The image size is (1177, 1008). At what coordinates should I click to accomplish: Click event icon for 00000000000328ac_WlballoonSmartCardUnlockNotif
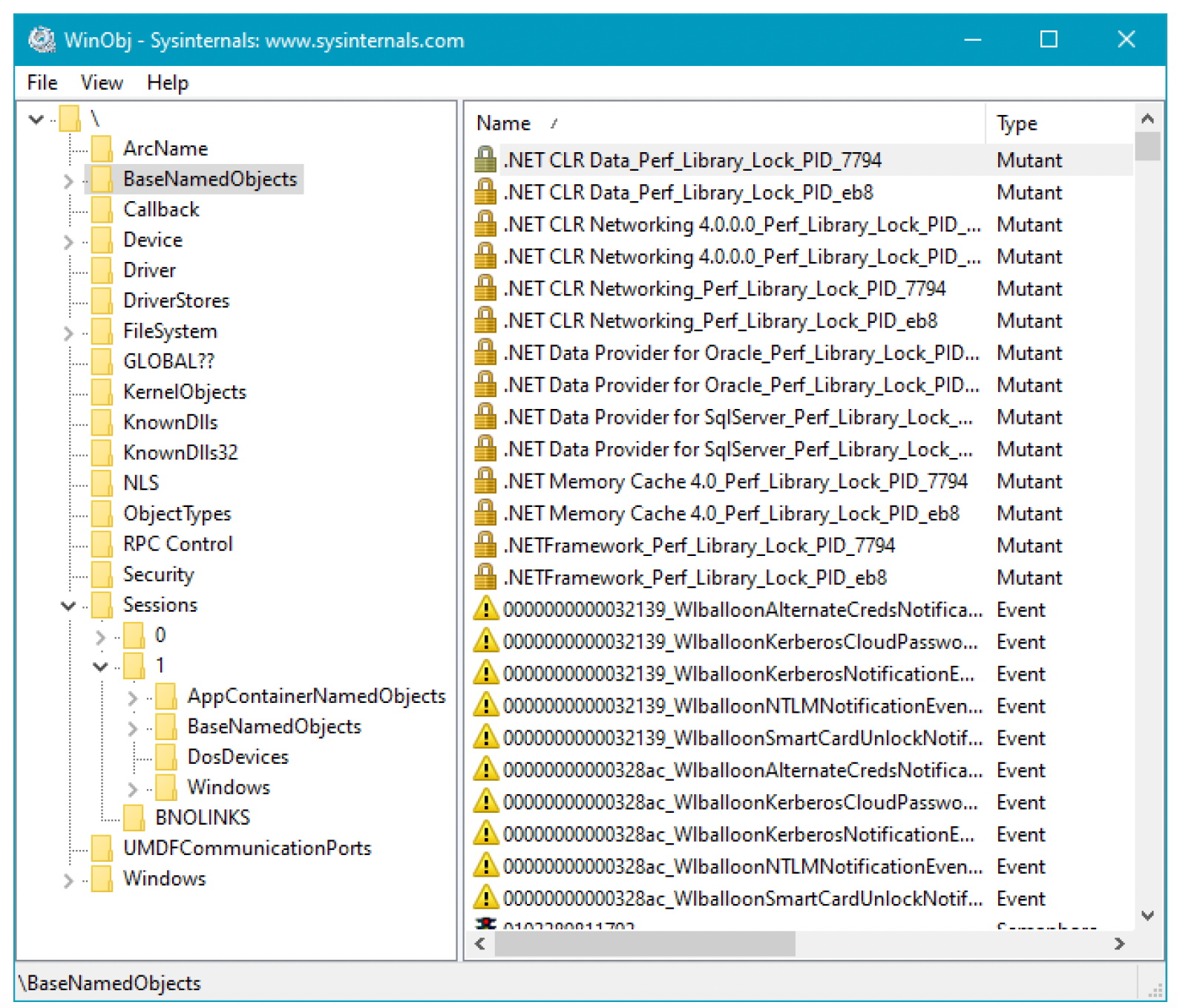(x=485, y=898)
